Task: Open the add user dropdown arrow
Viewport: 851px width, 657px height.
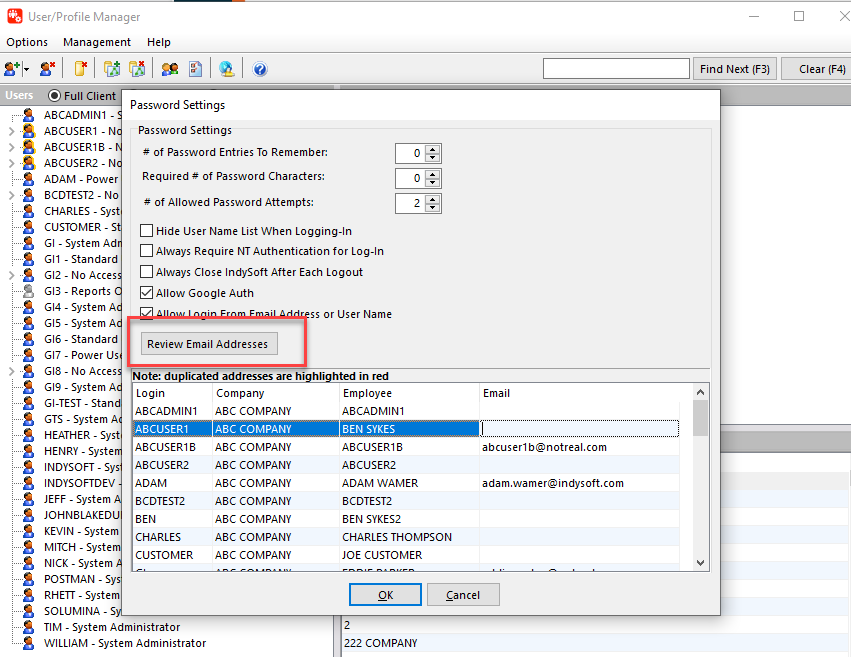Action: pyautogui.click(x=26, y=69)
